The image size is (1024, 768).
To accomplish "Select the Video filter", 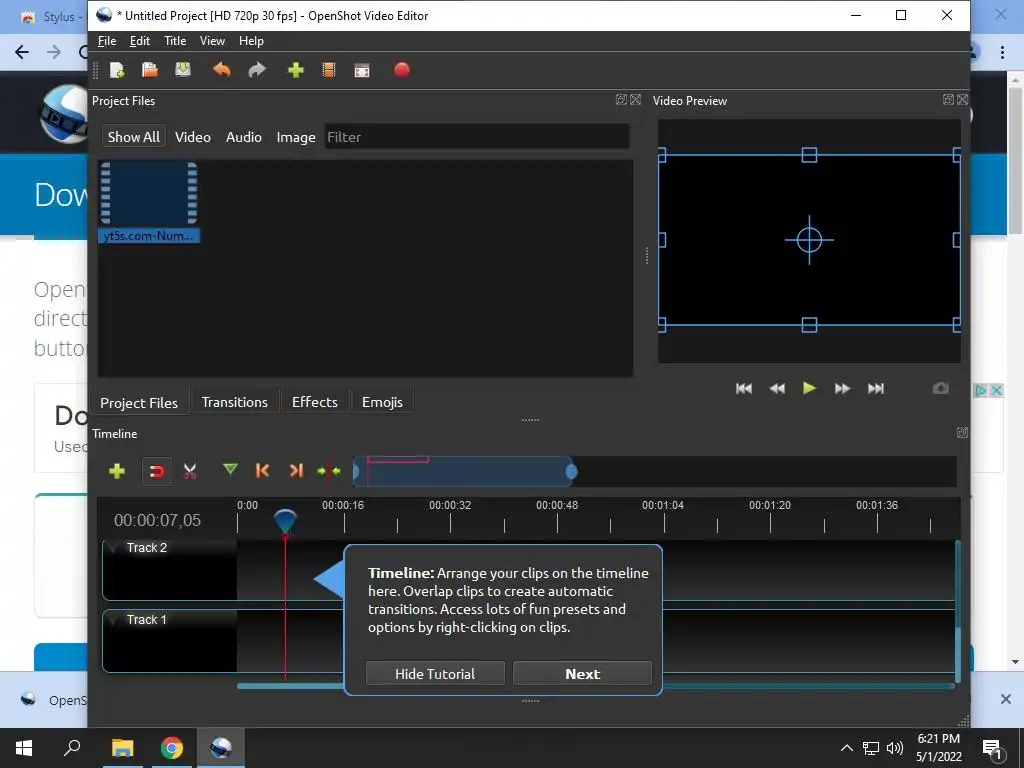I will coord(193,137).
